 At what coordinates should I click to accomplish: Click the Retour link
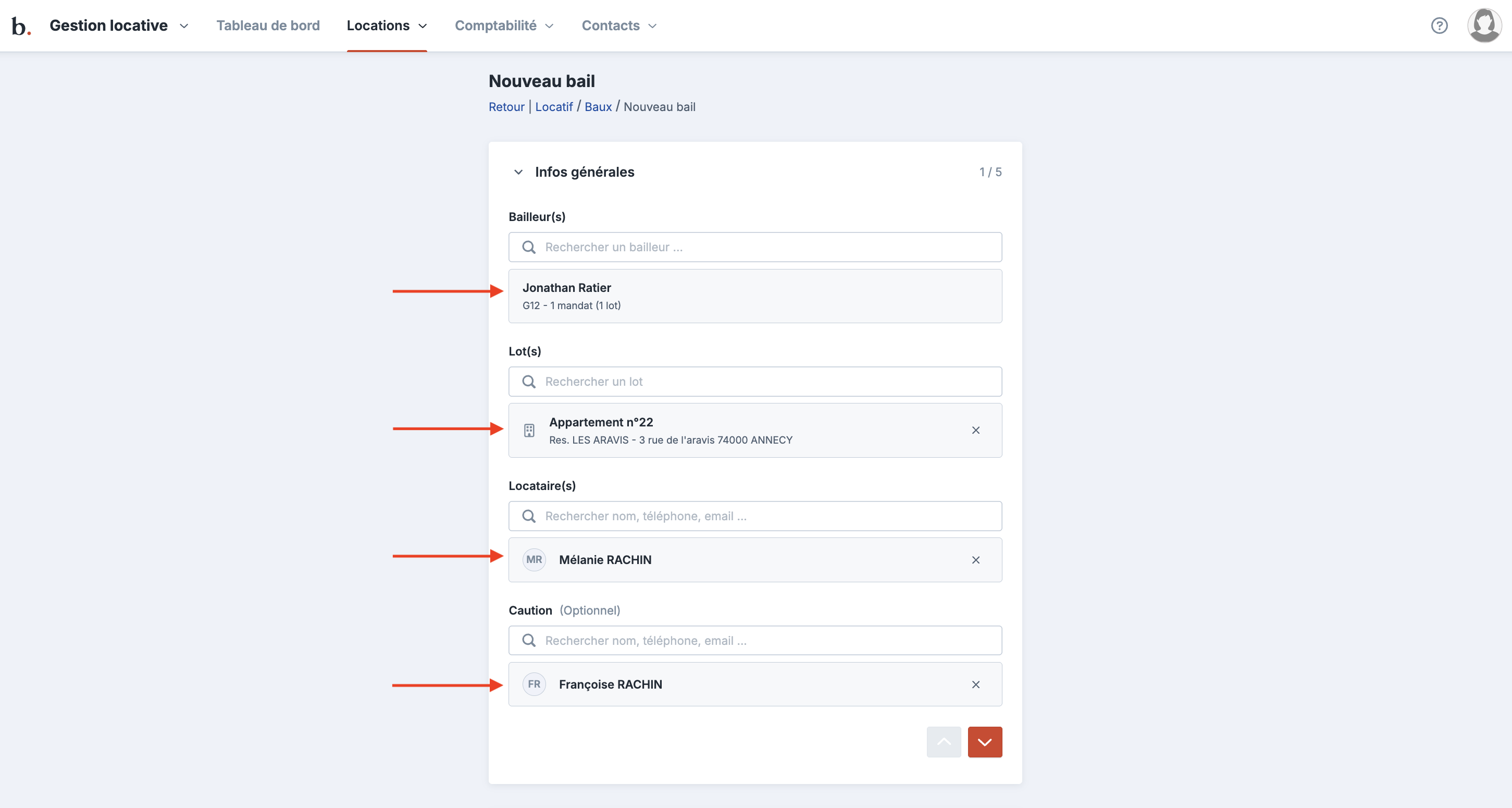click(x=506, y=107)
